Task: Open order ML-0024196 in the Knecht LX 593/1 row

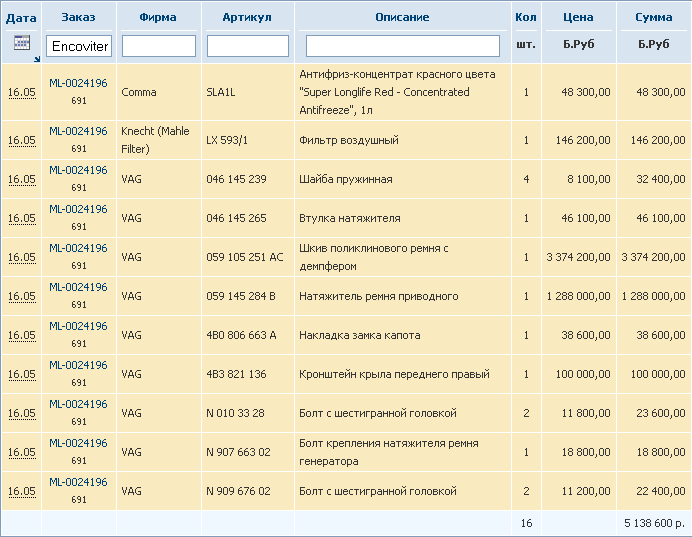Action: [78, 131]
